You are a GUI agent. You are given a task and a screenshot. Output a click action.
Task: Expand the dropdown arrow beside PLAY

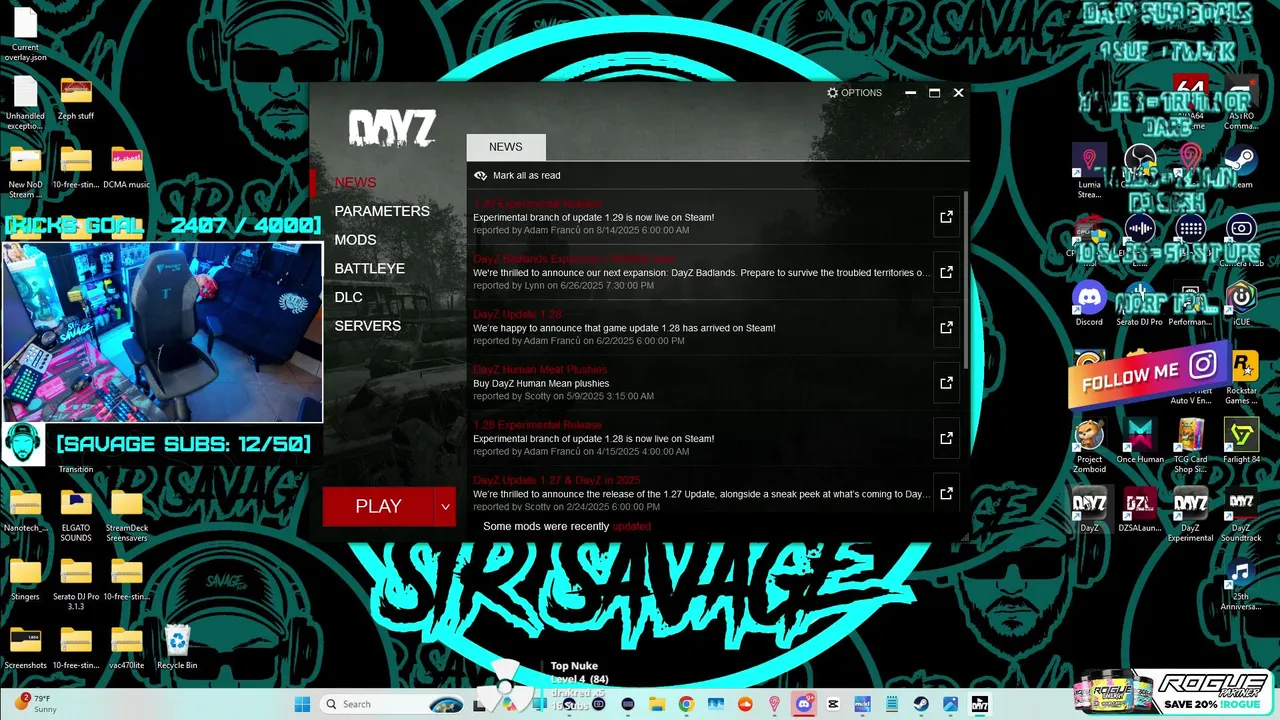446,507
